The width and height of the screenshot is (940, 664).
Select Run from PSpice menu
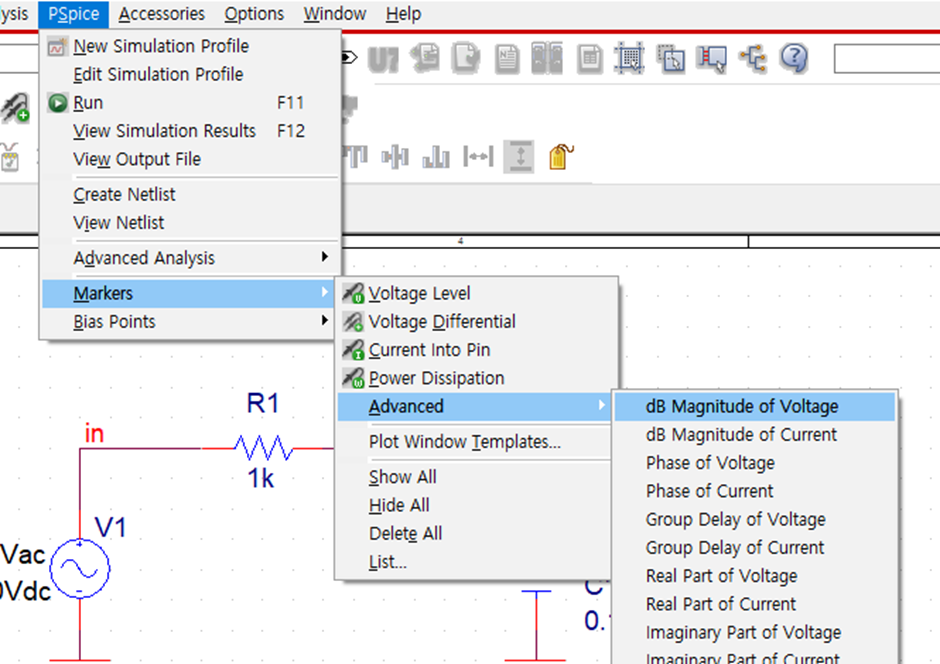pos(190,103)
